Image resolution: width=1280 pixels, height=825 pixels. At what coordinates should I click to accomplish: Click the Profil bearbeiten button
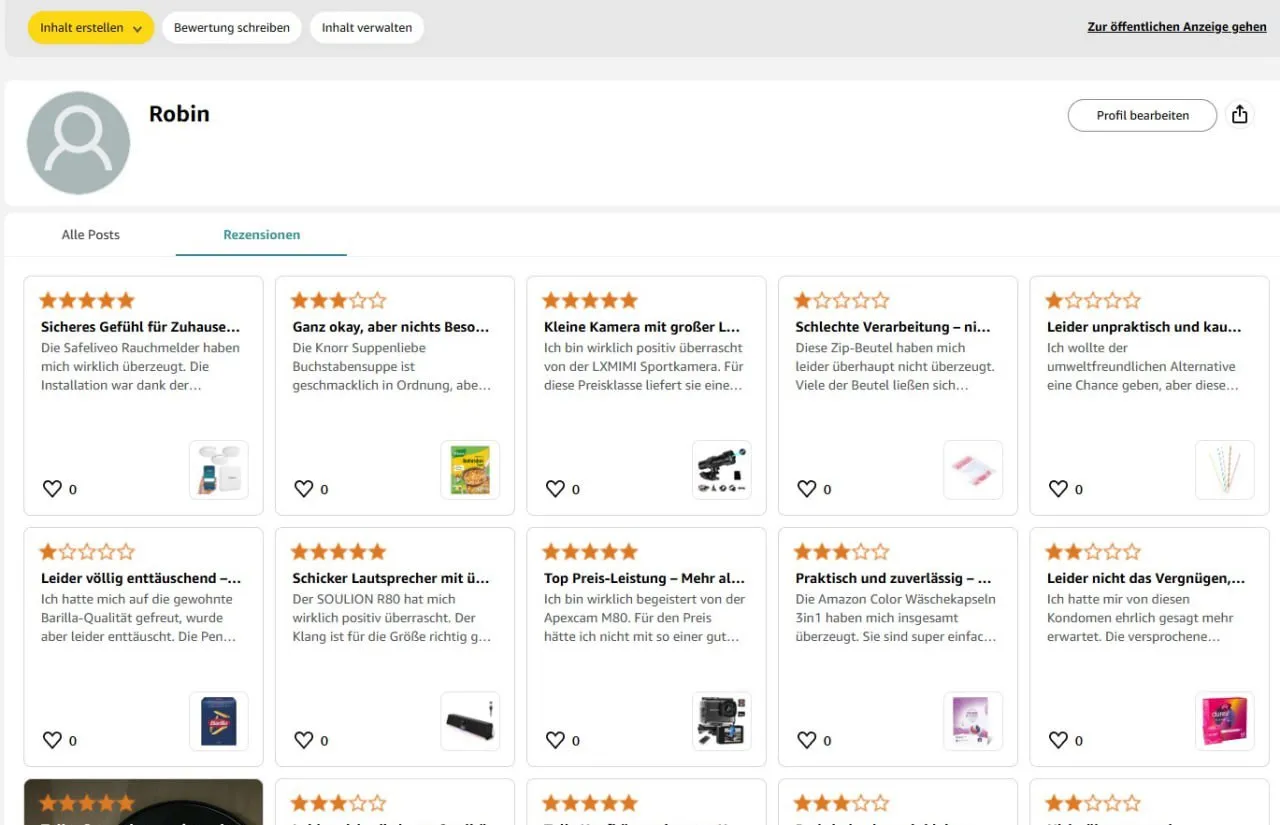coord(1142,115)
